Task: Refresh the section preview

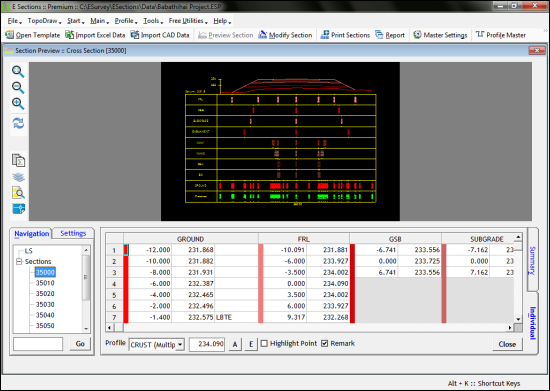Action: (18, 123)
